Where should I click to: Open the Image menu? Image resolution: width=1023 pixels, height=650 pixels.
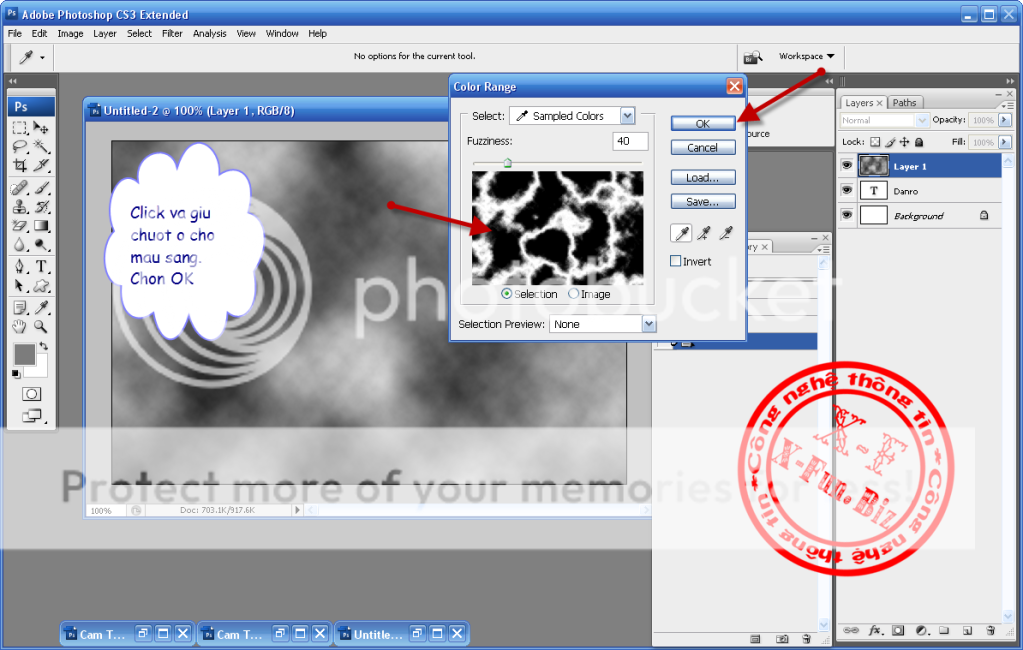tap(70, 33)
